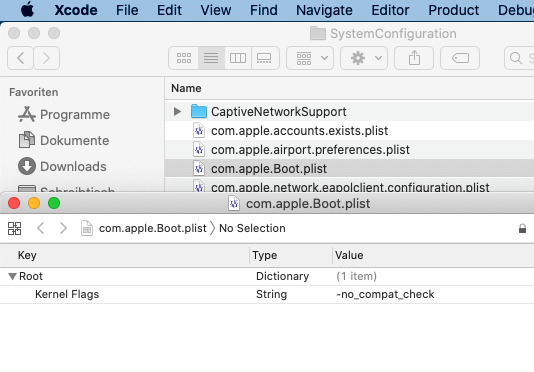This screenshot has width=534, height=372.
Task: Close the com.apple.Boot.plist Xcode window
Action: (14, 203)
